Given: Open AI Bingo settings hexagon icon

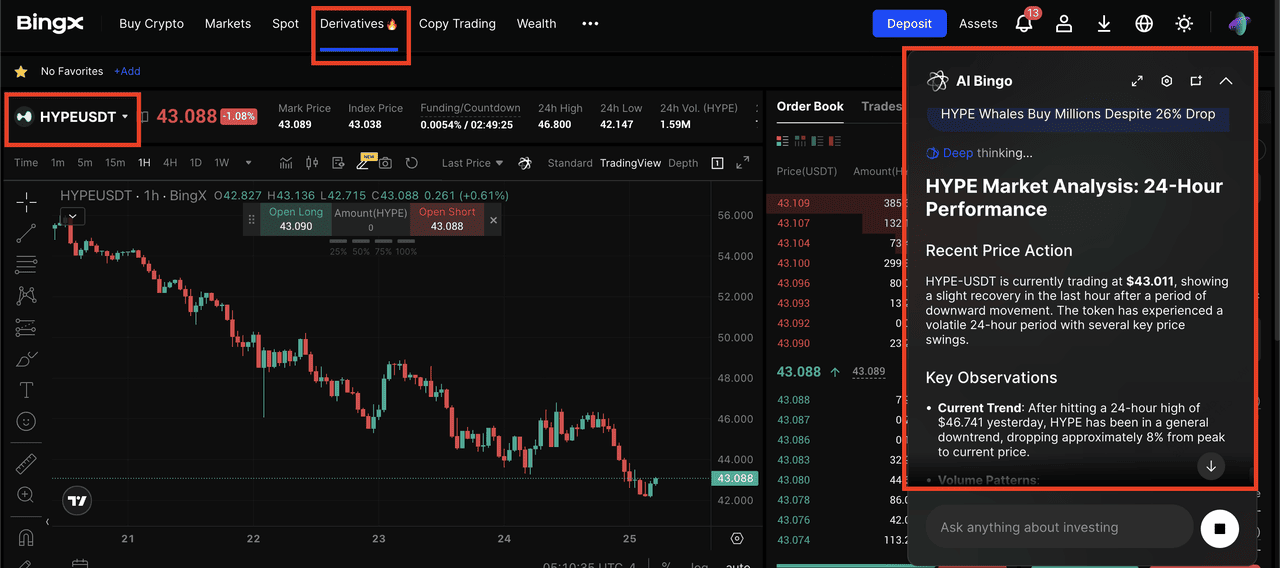Looking at the screenshot, I should click(1166, 81).
